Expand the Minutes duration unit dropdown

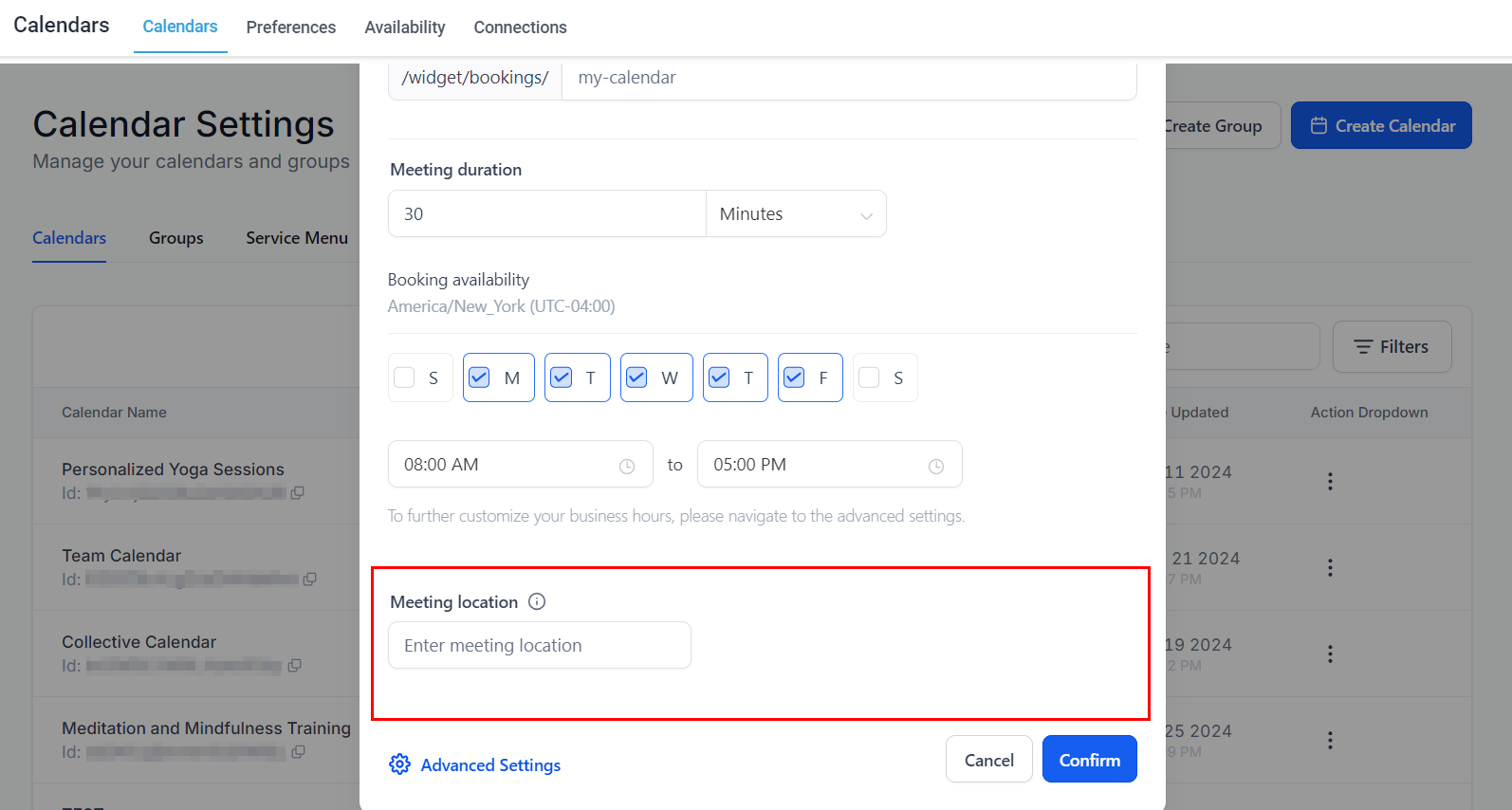(x=795, y=214)
